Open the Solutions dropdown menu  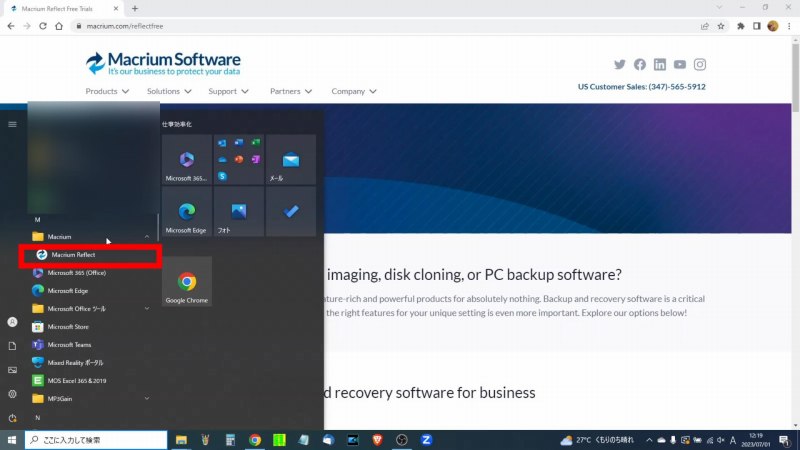pos(169,91)
